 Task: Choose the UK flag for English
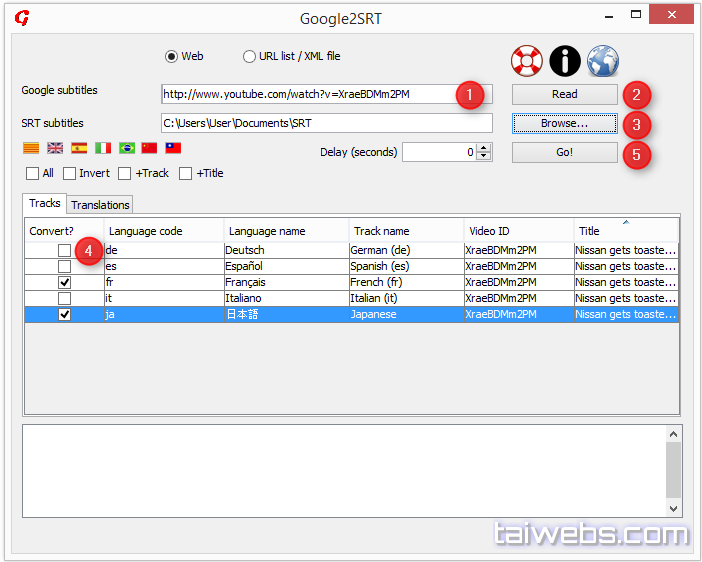55,148
